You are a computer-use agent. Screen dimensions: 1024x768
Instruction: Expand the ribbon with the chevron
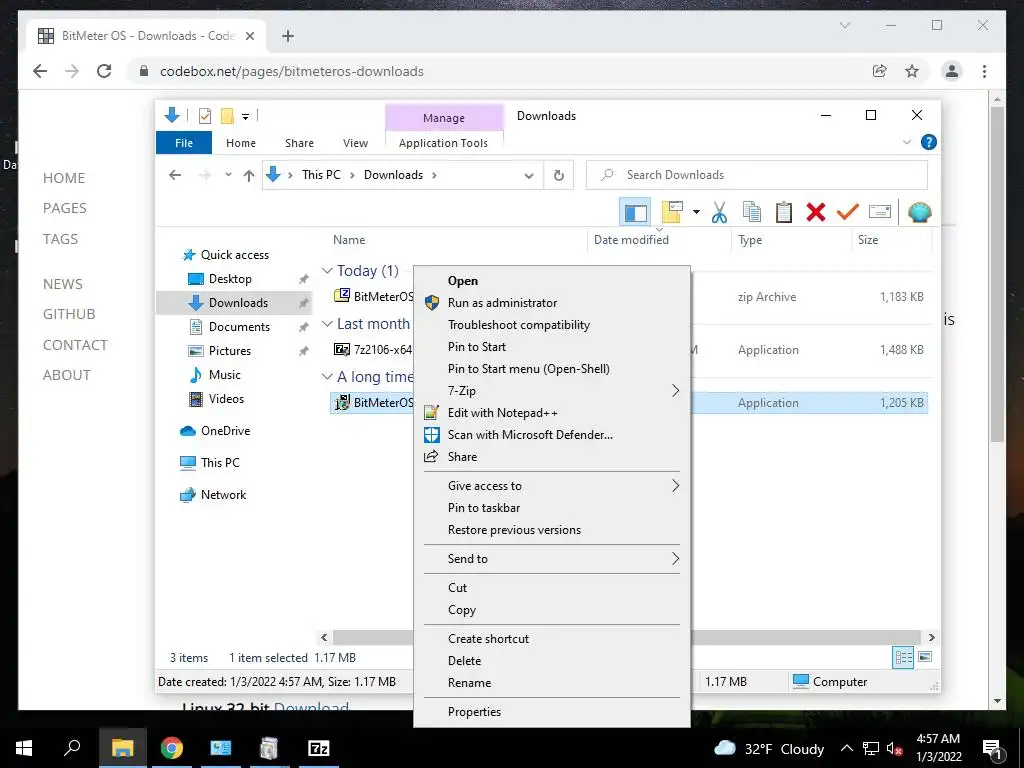[906, 142]
